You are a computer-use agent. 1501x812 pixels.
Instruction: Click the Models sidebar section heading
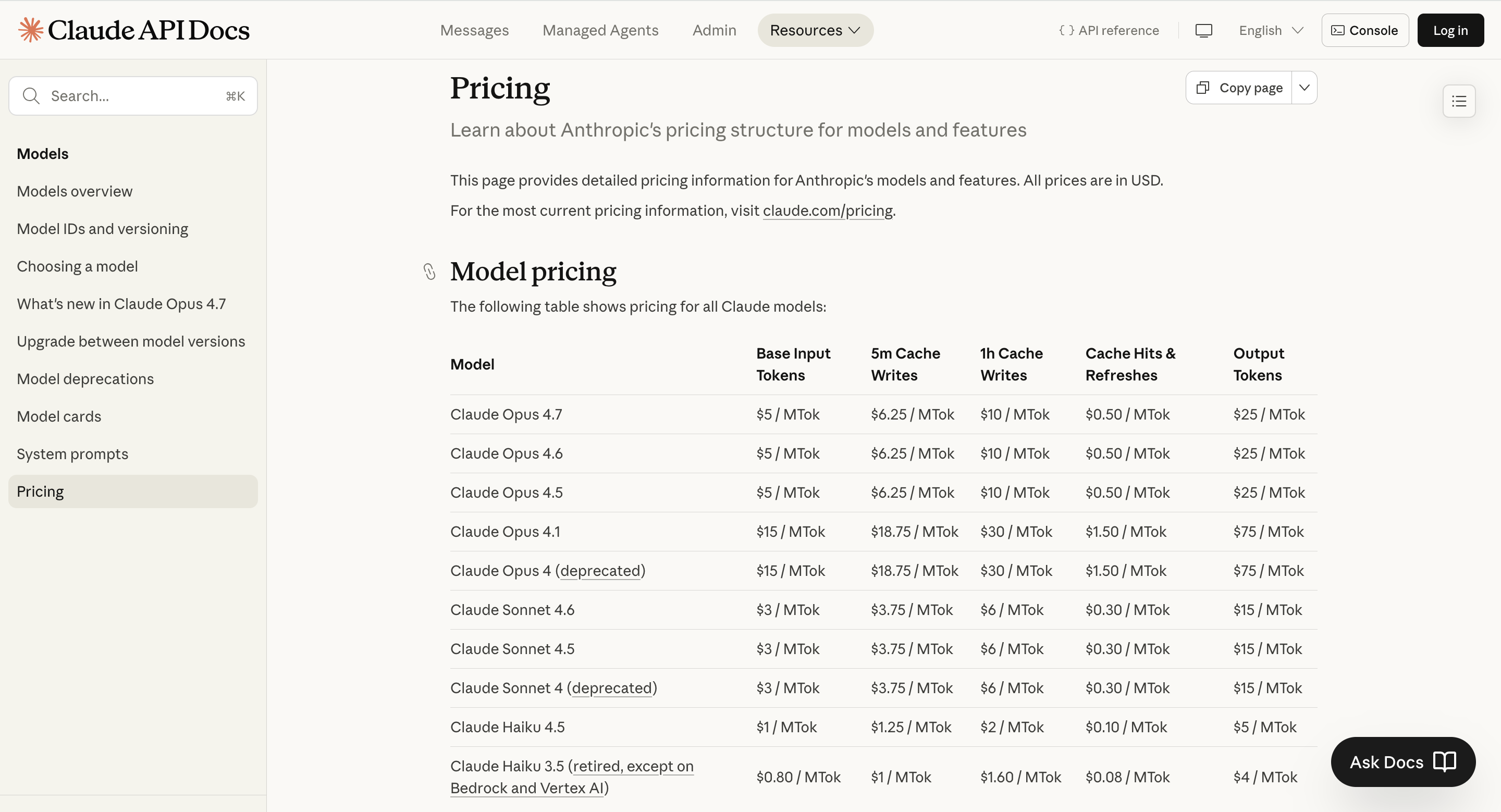click(x=43, y=154)
